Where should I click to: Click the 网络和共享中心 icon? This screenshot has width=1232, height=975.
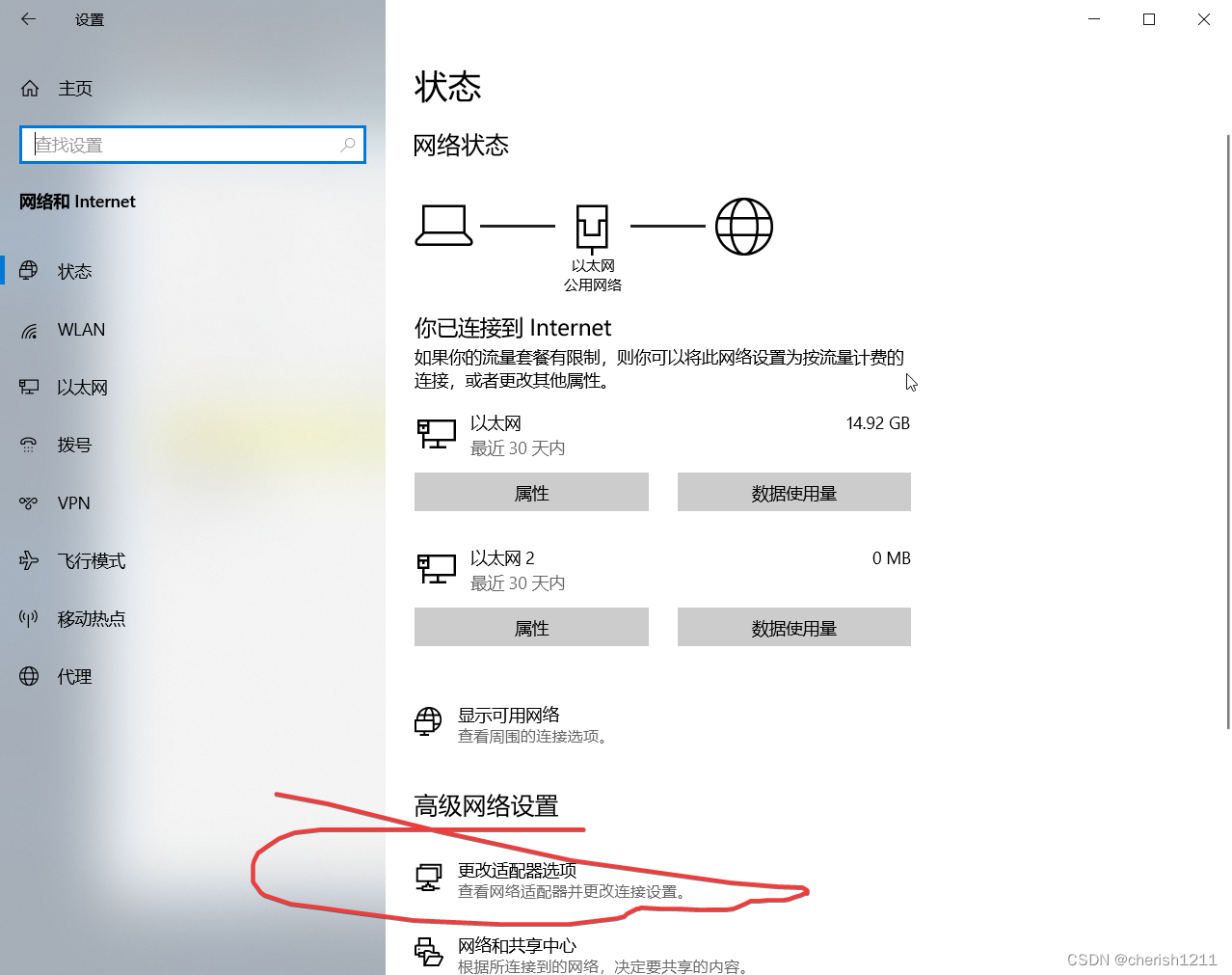[x=428, y=952]
